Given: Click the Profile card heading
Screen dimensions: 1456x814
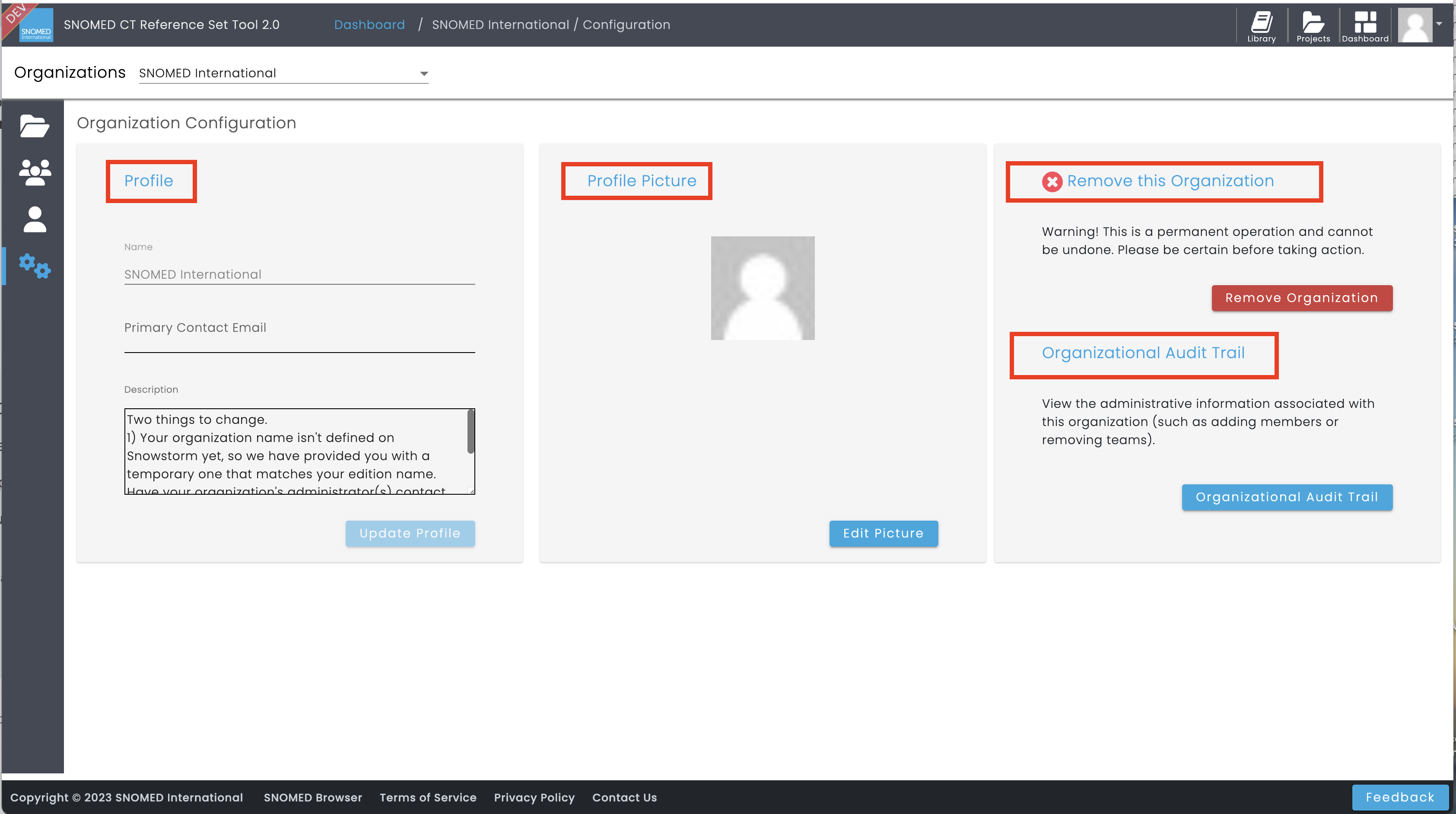Looking at the screenshot, I should click(149, 181).
